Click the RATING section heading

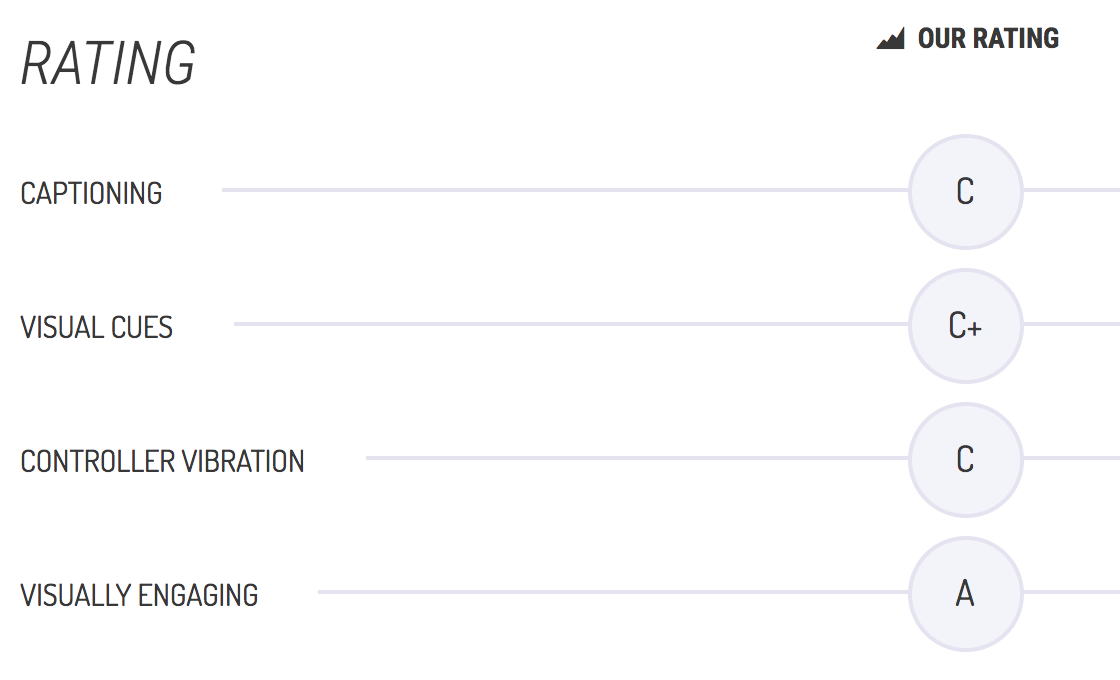pos(108,63)
